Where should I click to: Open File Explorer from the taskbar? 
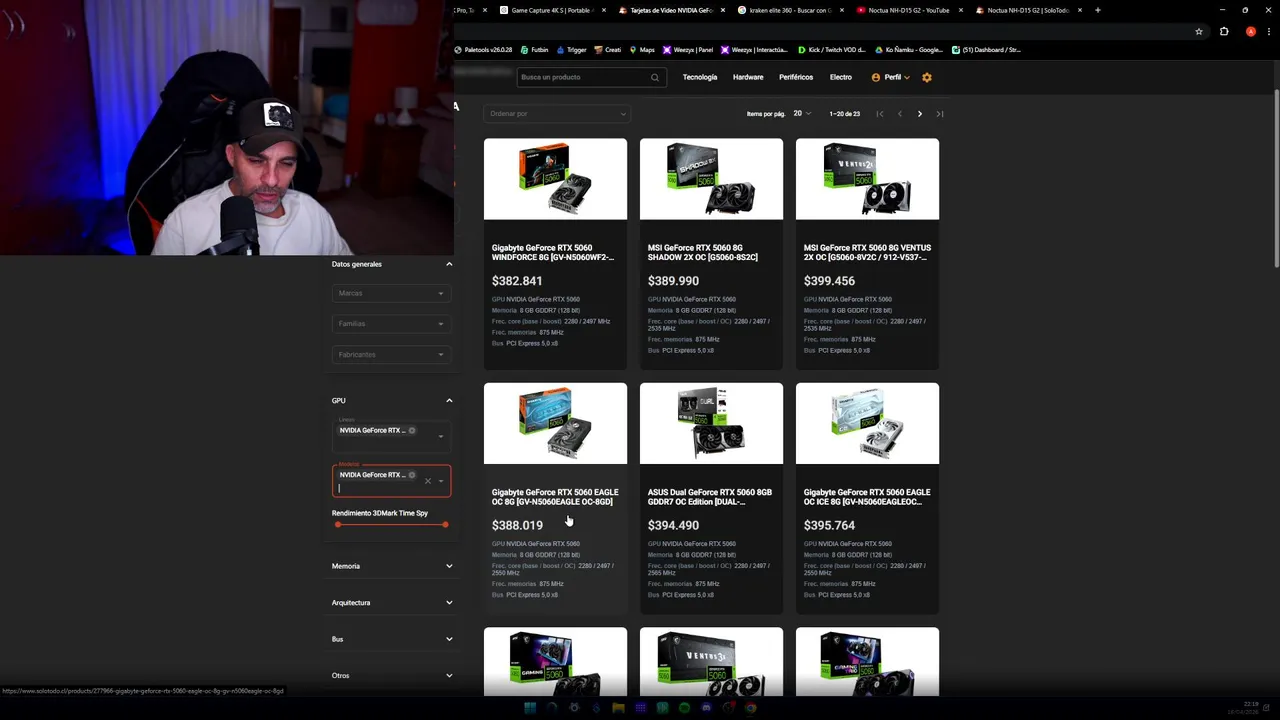click(618, 708)
